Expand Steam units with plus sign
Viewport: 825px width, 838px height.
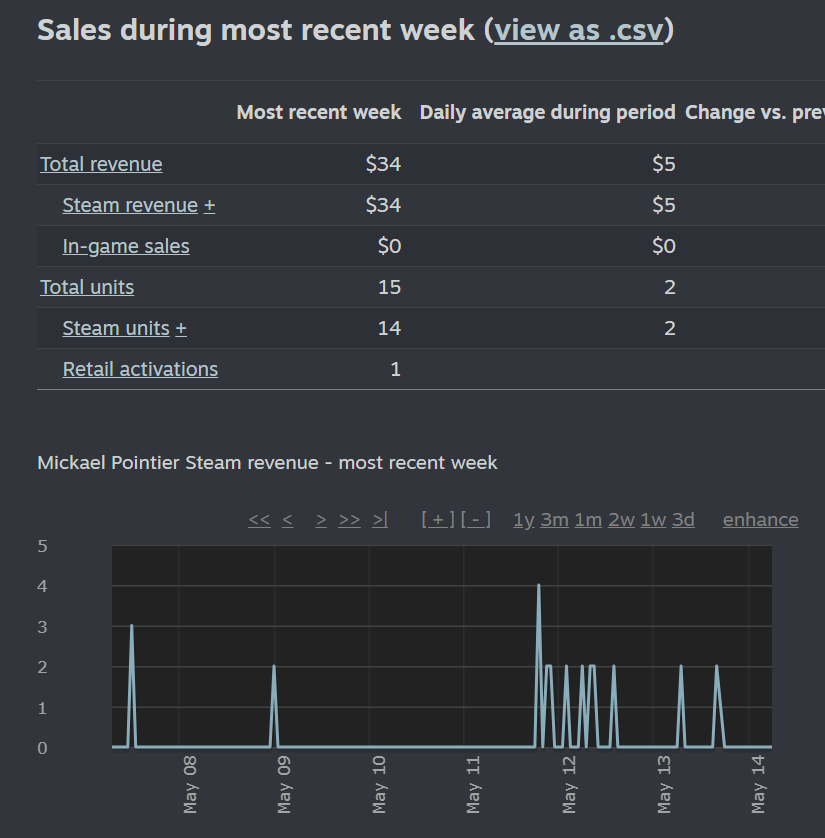click(181, 328)
